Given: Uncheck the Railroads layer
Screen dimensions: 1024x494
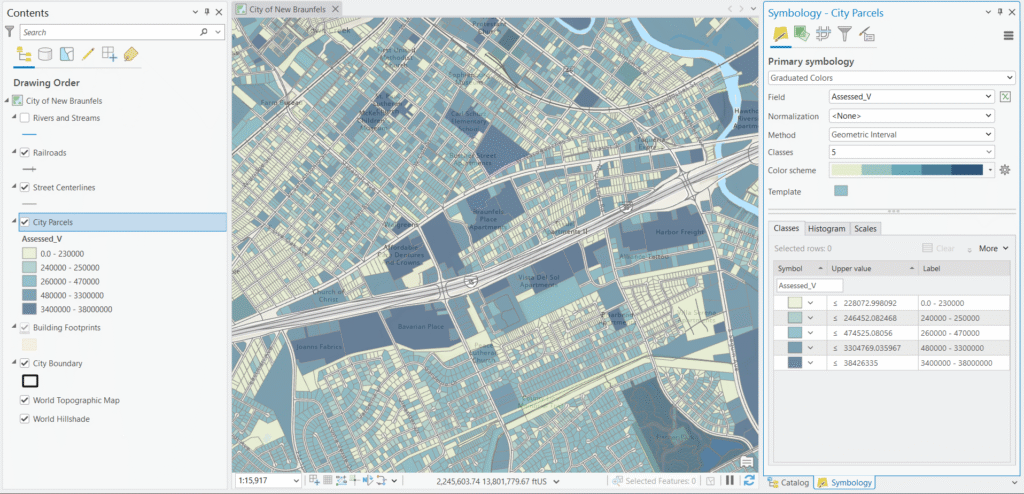Looking at the screenshot, I should point(25,153).
